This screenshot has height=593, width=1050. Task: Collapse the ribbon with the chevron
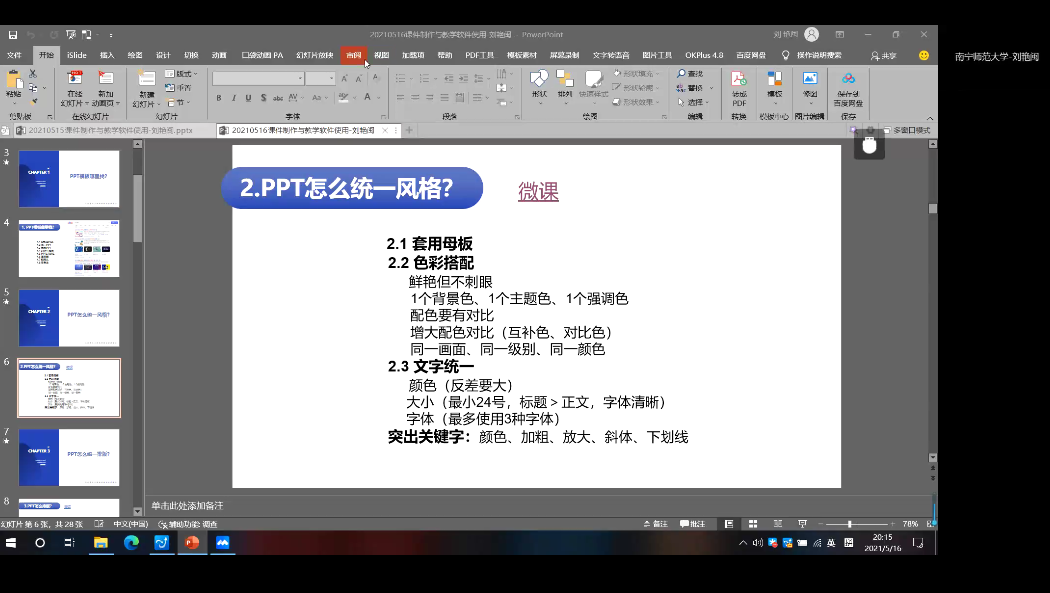[x=929, y=118]
